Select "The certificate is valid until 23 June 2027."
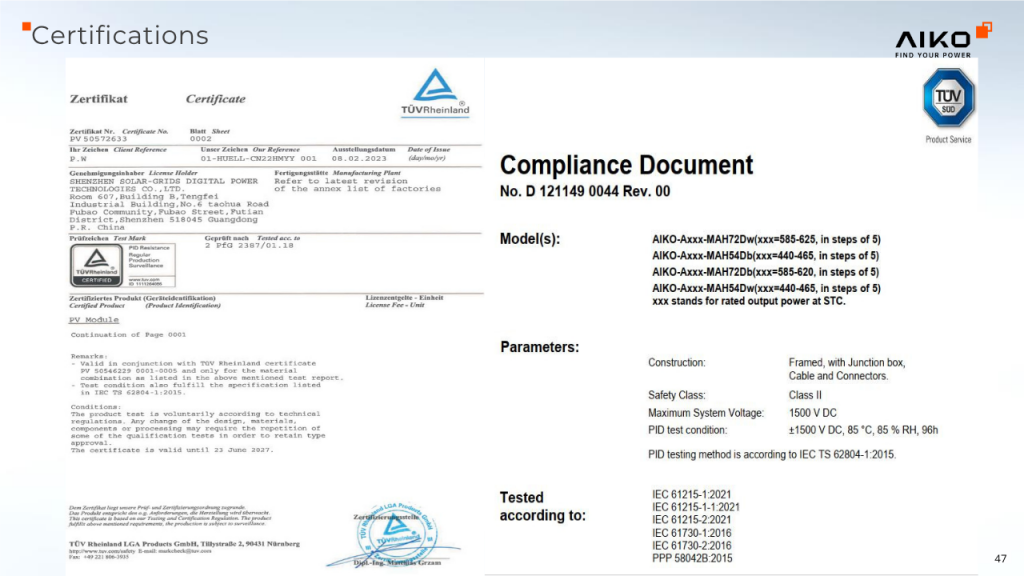 [172, 450]
